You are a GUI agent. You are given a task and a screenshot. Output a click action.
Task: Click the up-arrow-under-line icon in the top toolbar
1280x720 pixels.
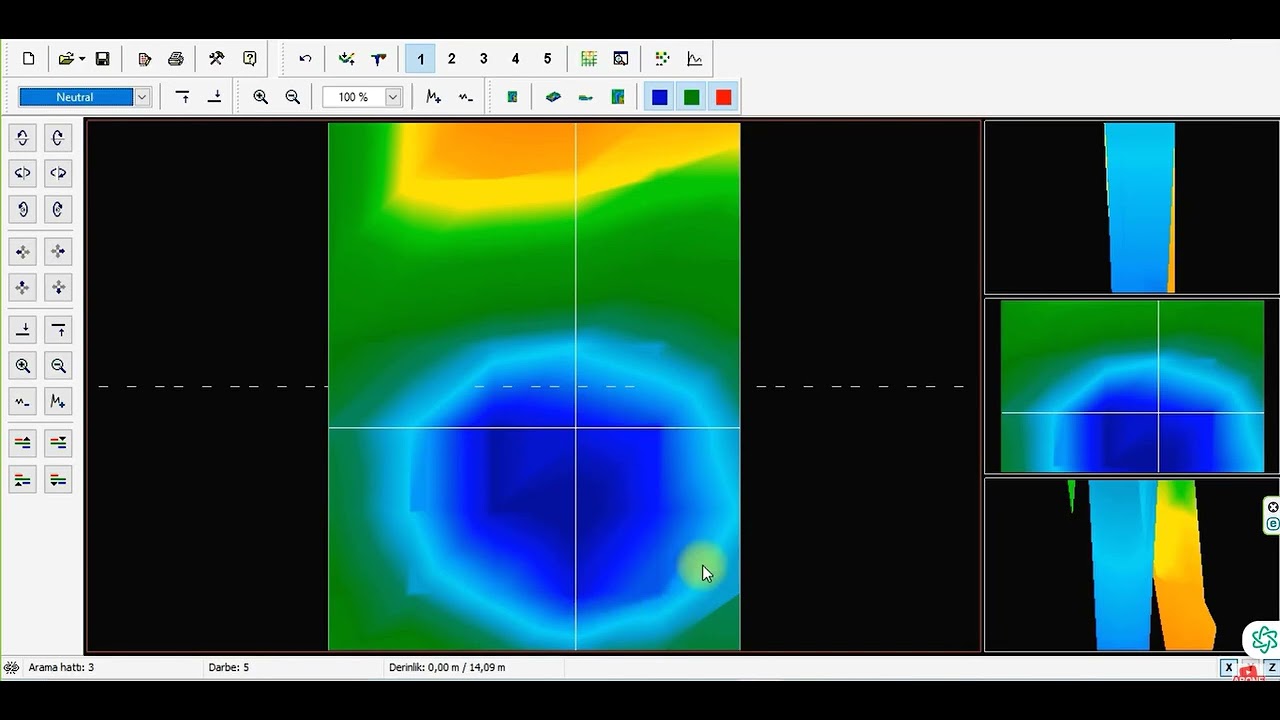click(x=183, y=97)
